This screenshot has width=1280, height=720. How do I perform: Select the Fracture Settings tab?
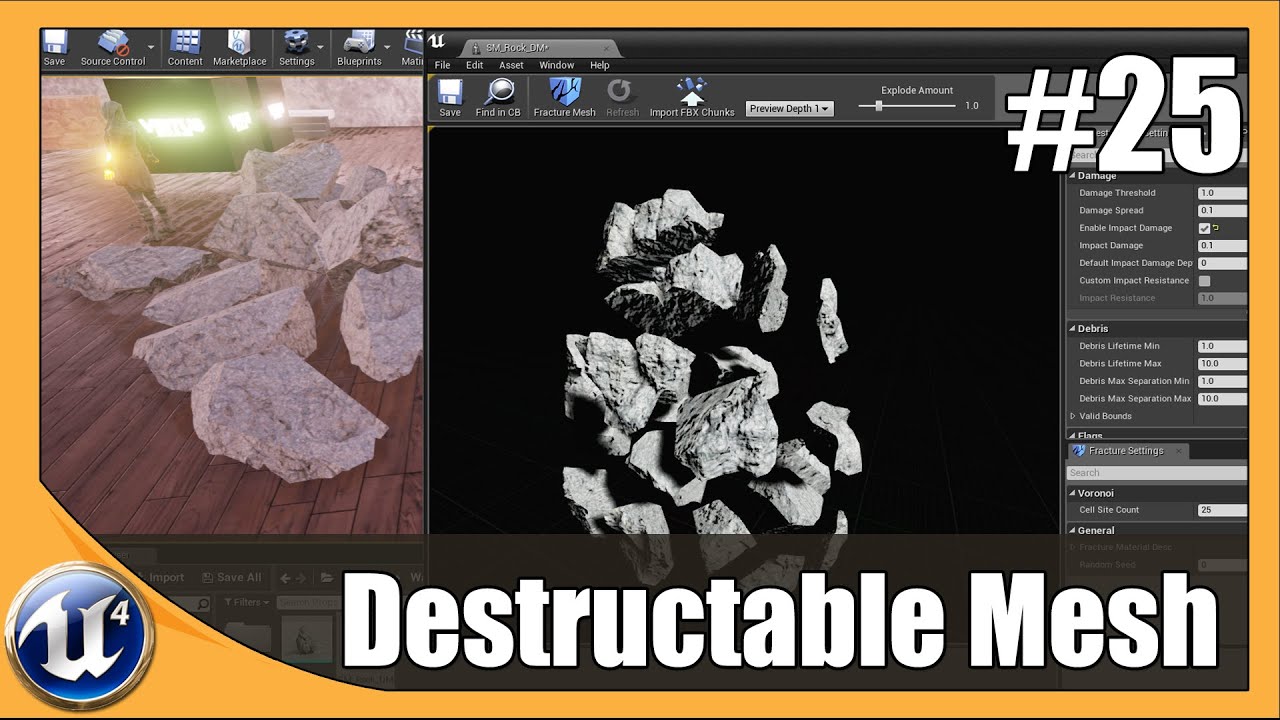click(1126, 451)
